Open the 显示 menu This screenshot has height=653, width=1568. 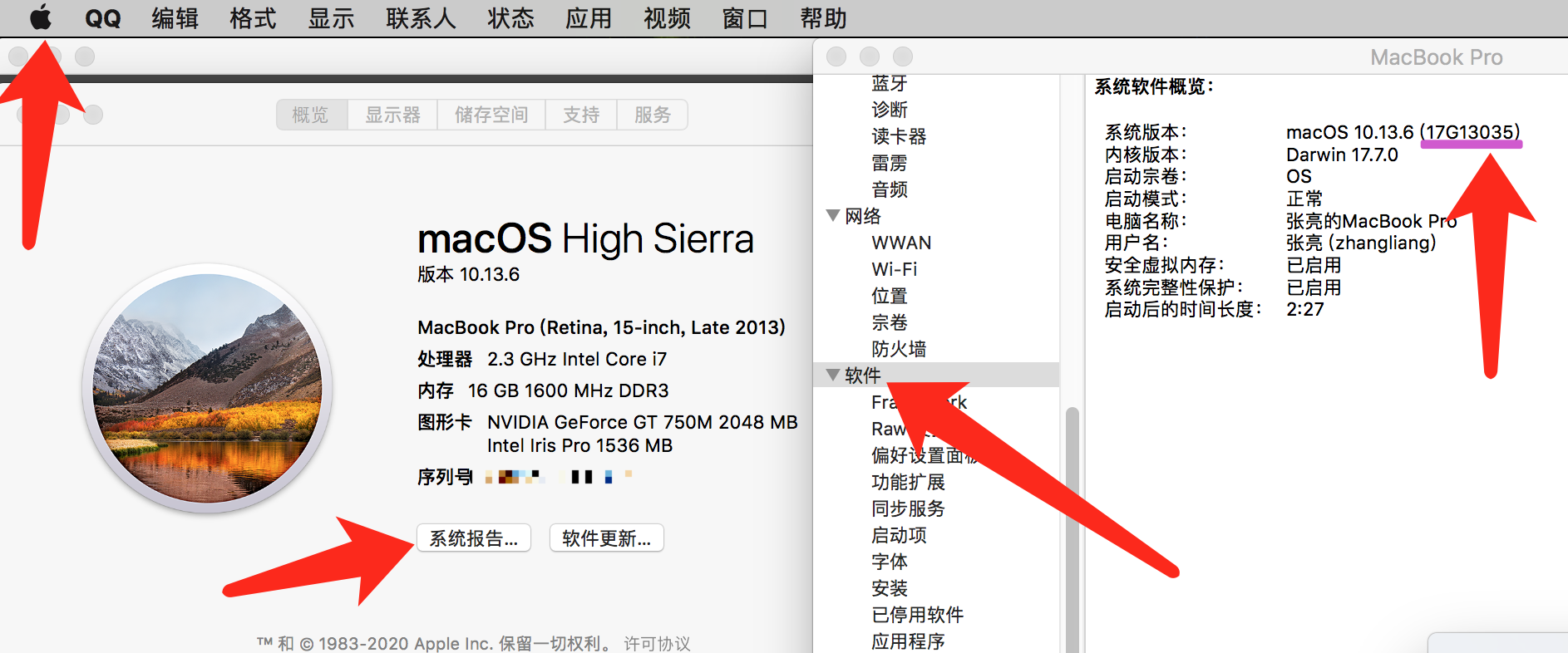332,18
